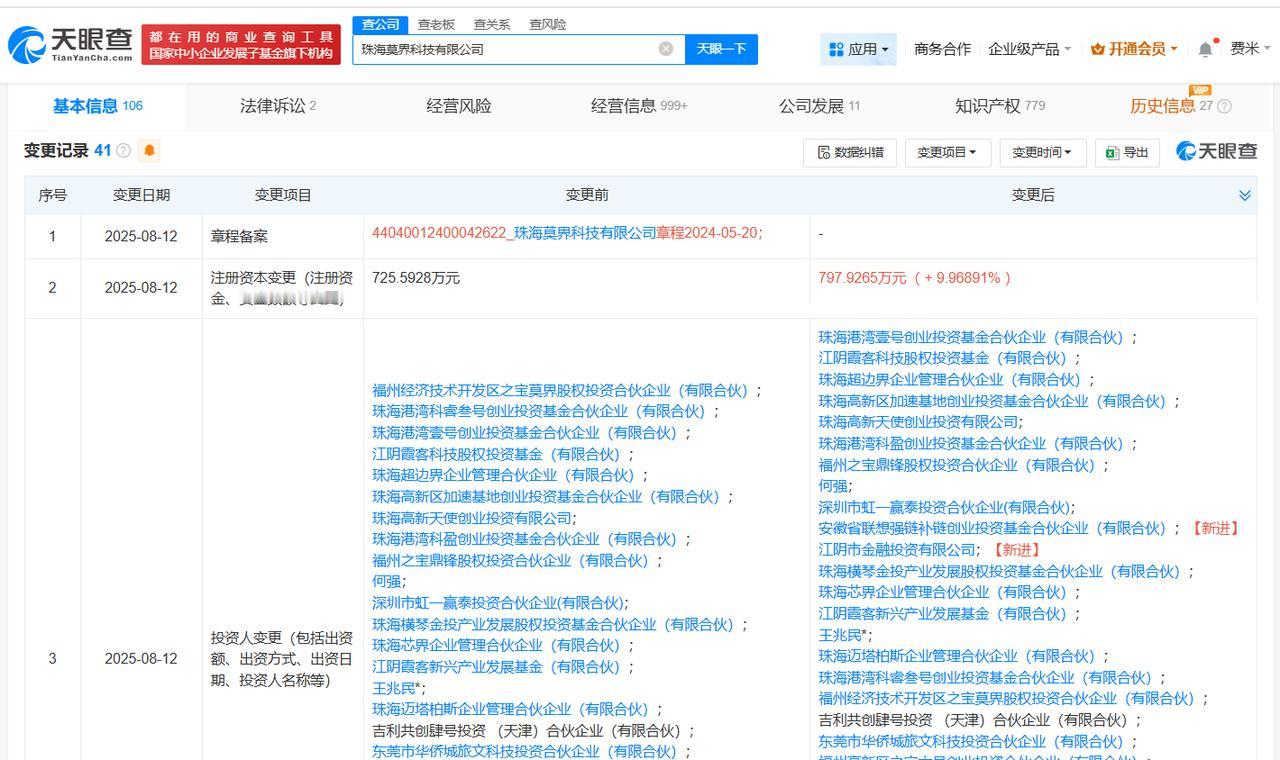Open the 历史信息 VIP tab
Image resolution: width=1280 pixels, height=760 pixels.
click(x=1170, y=106)
